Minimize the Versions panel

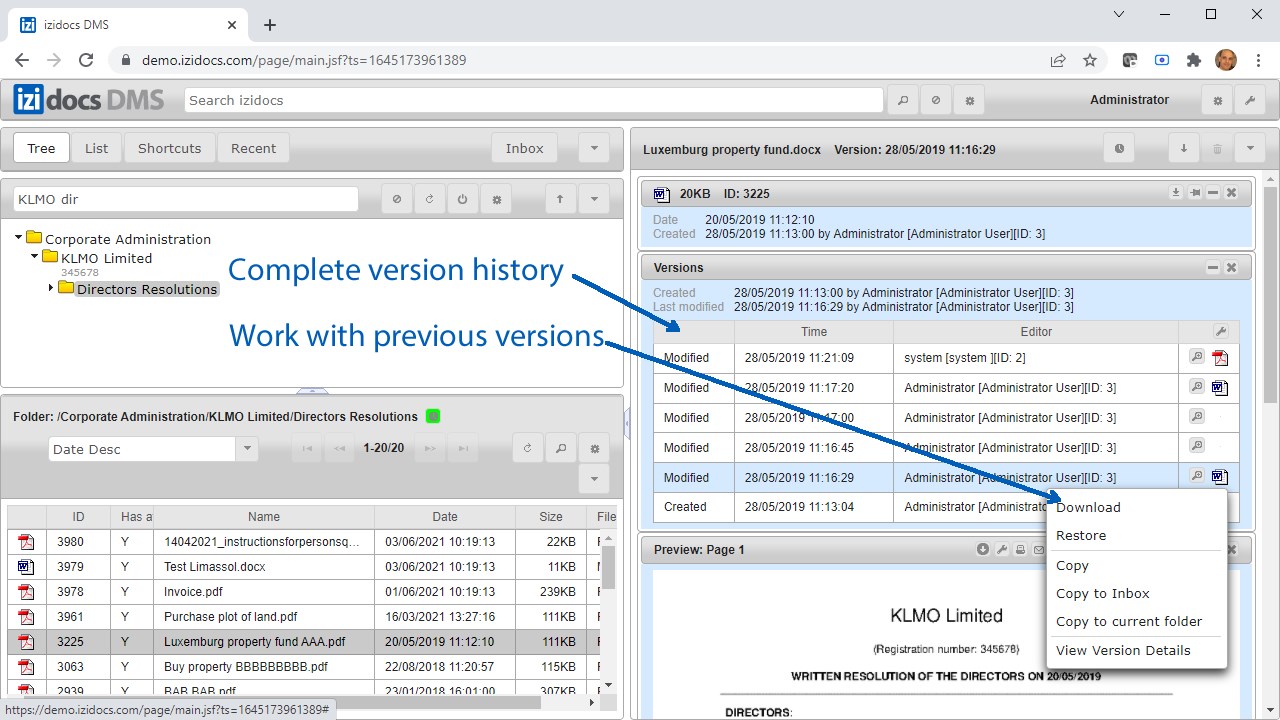(x=1213, y=267)
